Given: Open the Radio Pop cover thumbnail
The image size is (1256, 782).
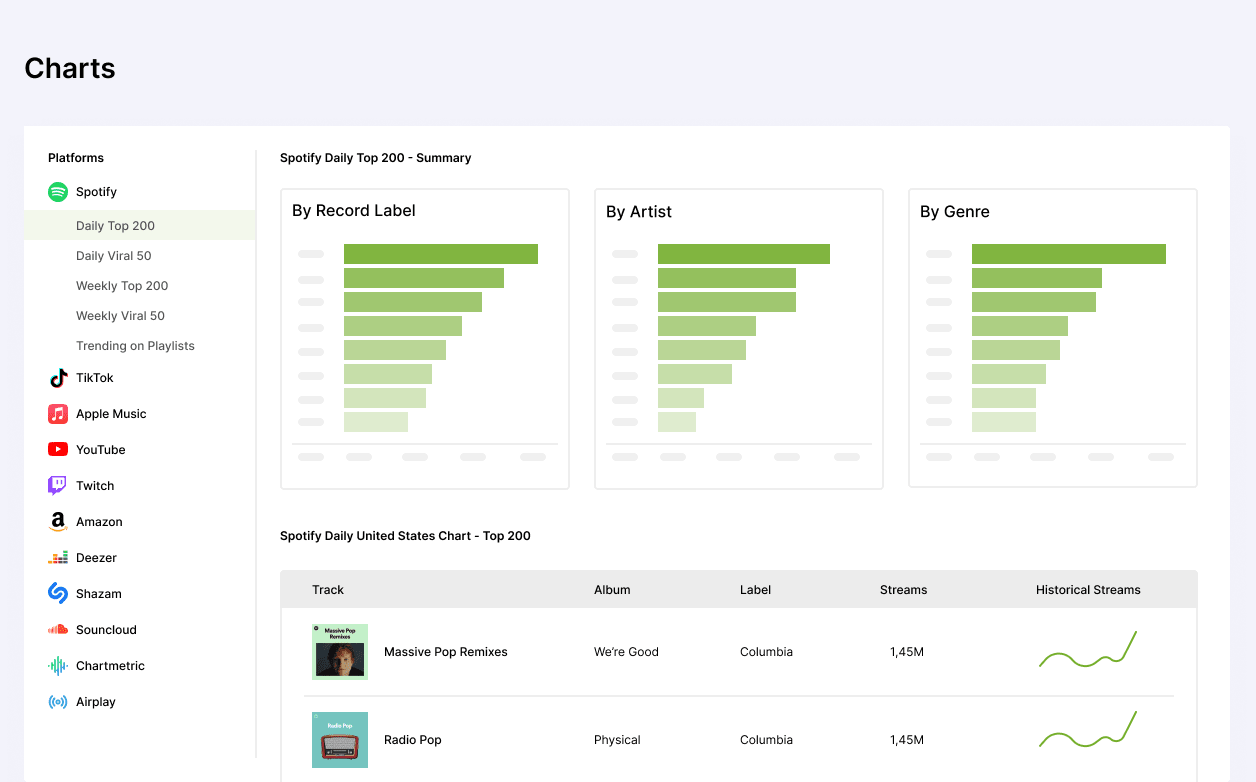Looking at the screenshot, I should click(340, 740).
